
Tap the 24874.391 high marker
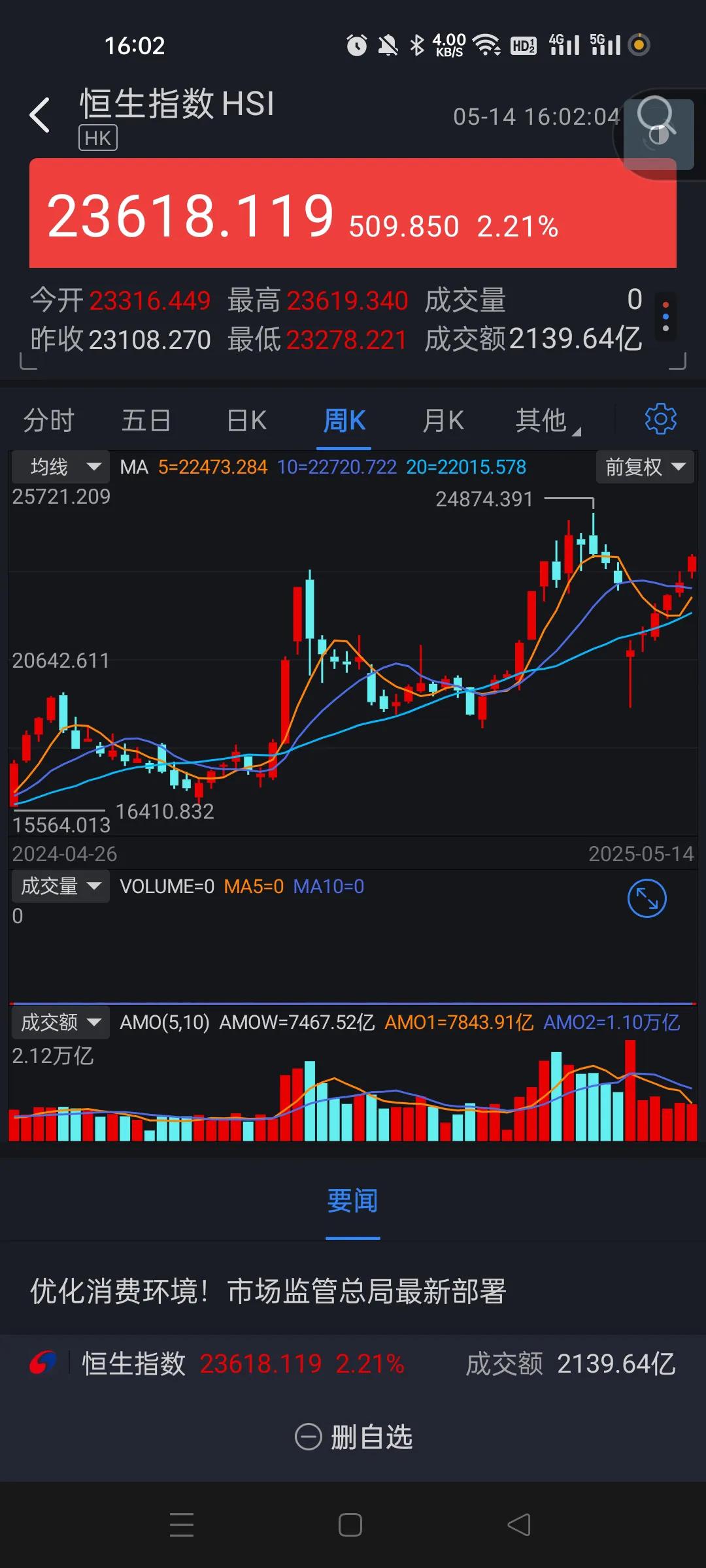point(484,499)
